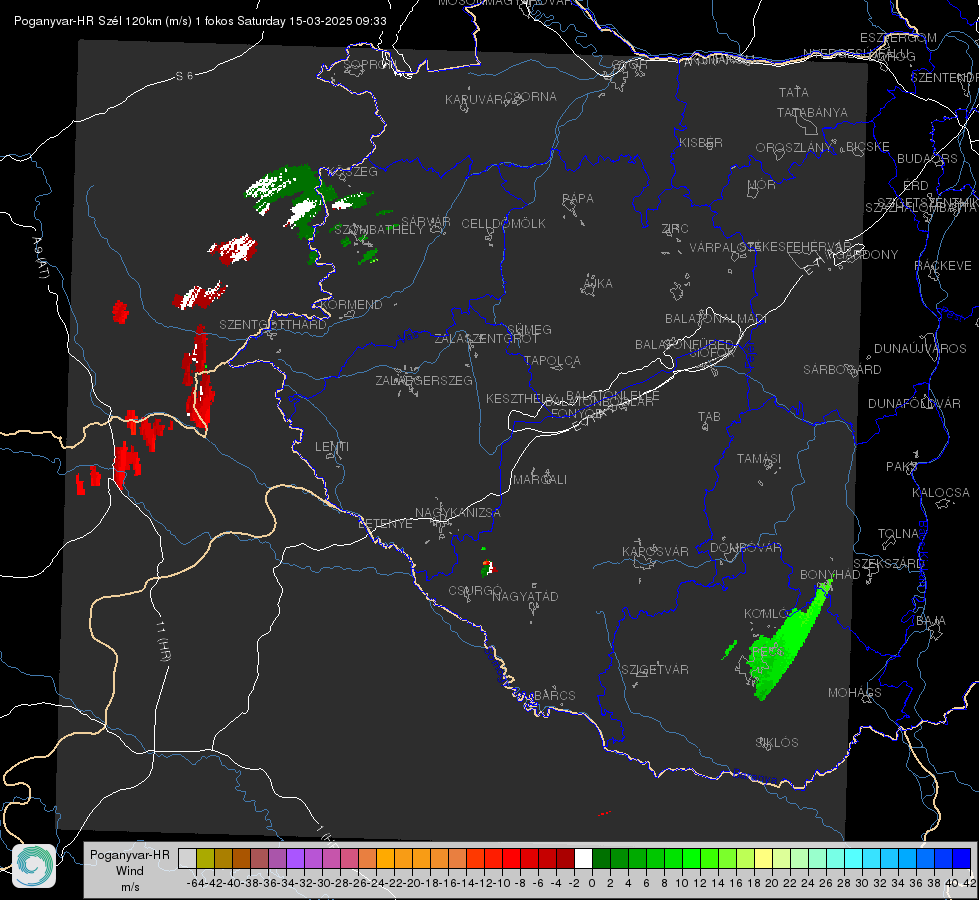The image size is (979, 900).
Task: Click the TAB town label
Action: coord(709,417)
